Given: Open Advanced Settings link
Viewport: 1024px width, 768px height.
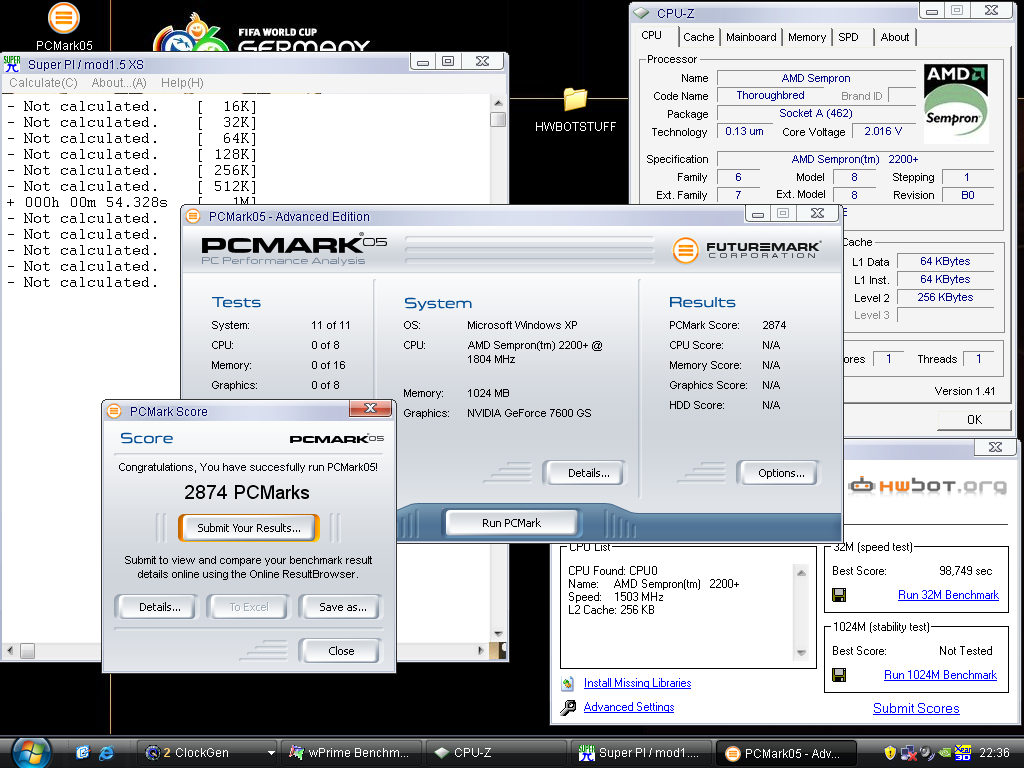Looking at the screenshot, I should tap(629, 707).
